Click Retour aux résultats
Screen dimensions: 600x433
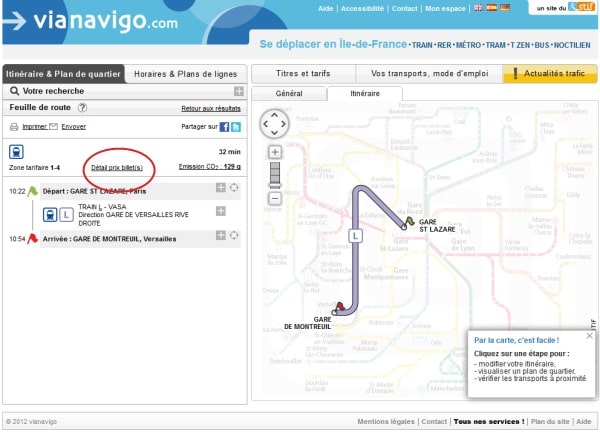click(x=211, y=109)
